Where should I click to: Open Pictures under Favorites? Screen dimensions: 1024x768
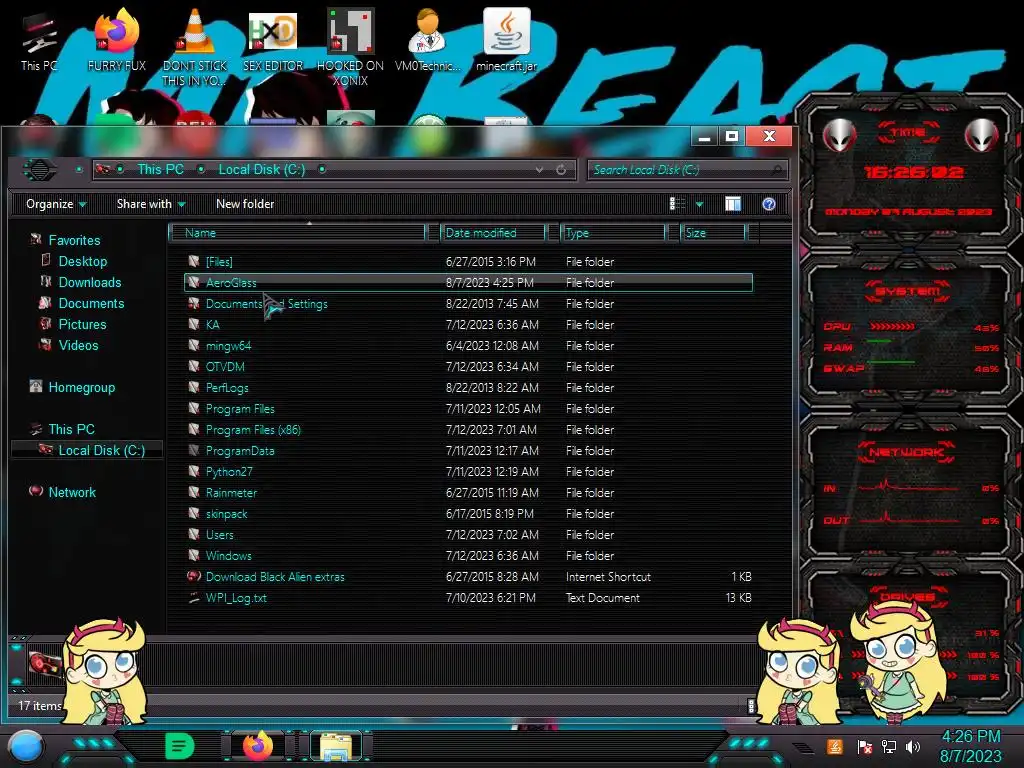tap(73, 325)
